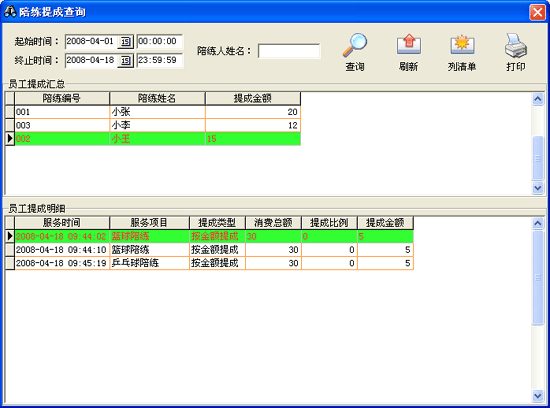
Task: Open calendar picker for 起始时间 date
Action: pos(125,42)
